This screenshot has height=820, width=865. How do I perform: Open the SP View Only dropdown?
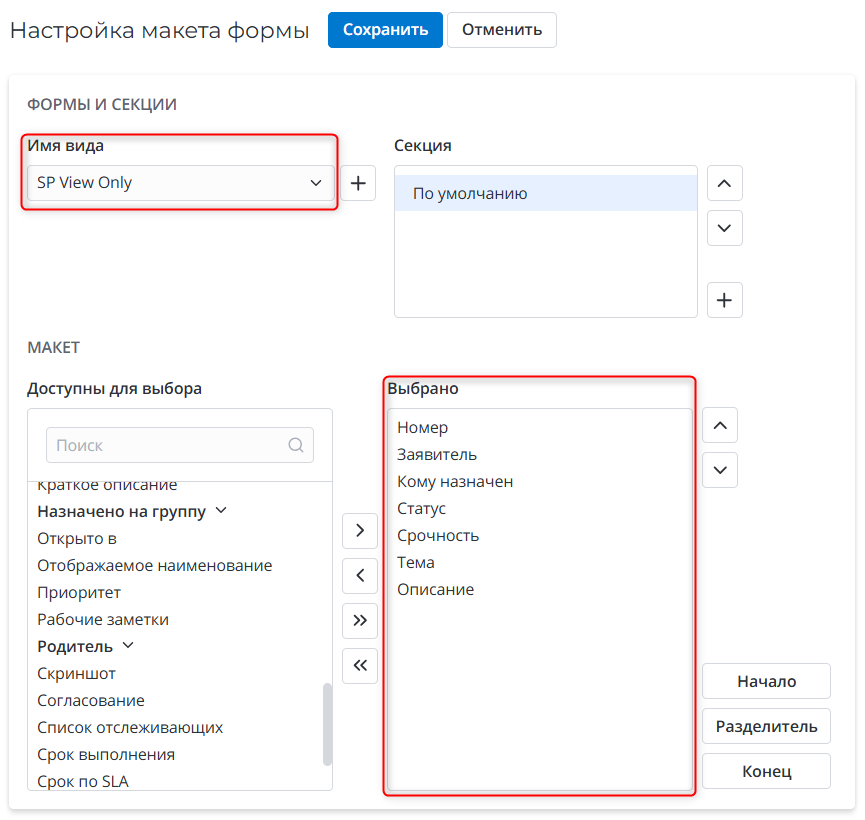click(x=180, y=183)
